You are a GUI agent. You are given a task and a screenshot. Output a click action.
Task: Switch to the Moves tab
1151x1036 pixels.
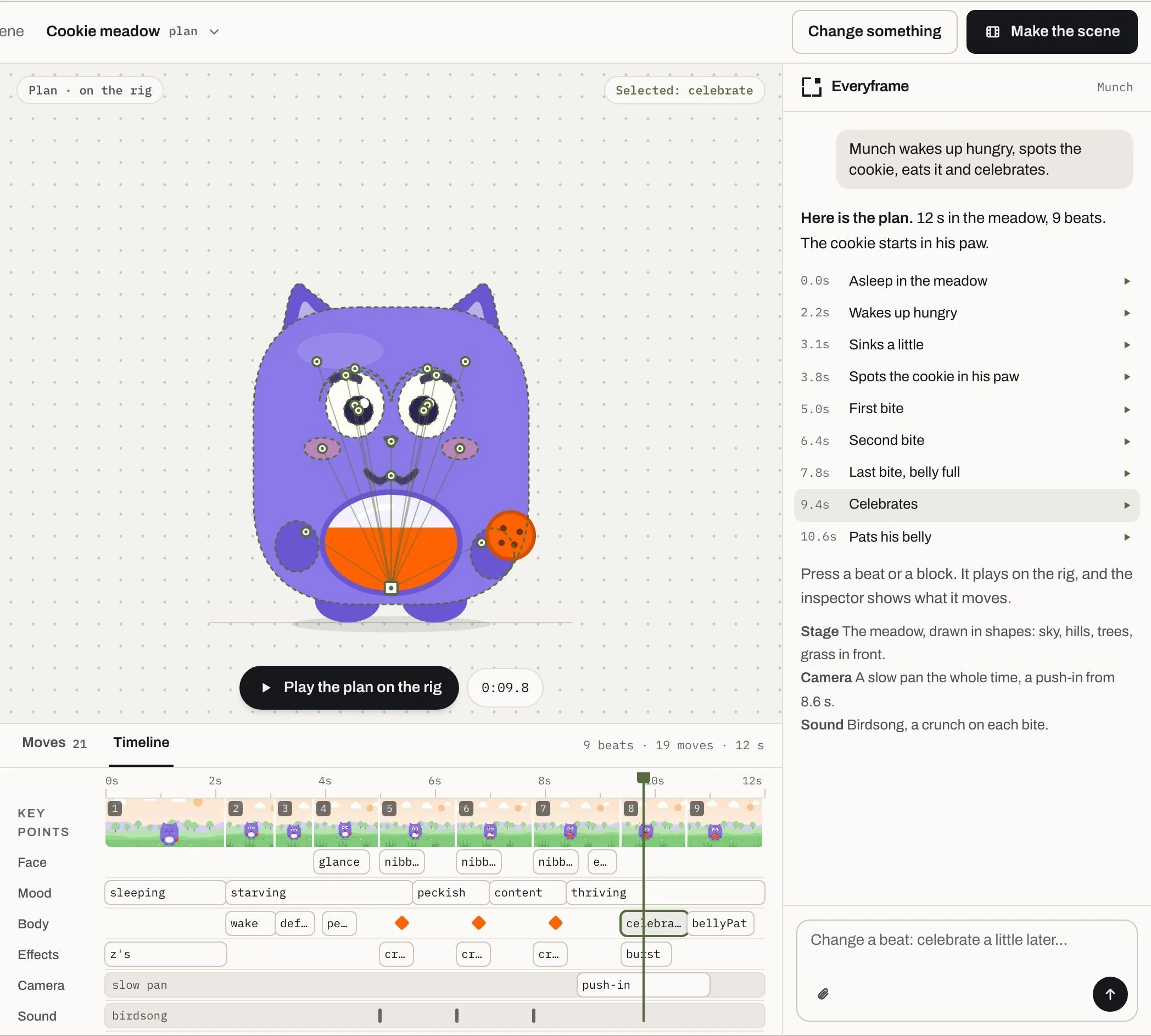coord(54,743)
